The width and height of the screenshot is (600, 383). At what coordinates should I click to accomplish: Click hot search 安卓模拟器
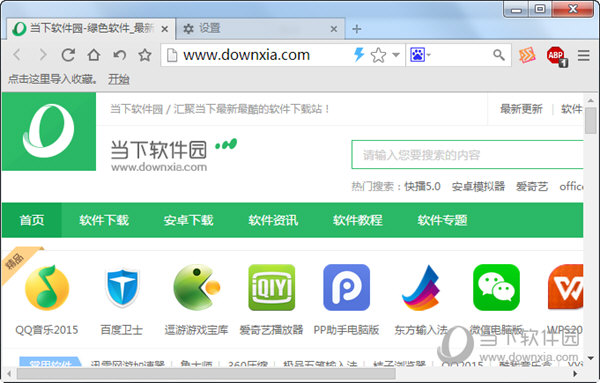pyautogui.click(x=478, y=186)
